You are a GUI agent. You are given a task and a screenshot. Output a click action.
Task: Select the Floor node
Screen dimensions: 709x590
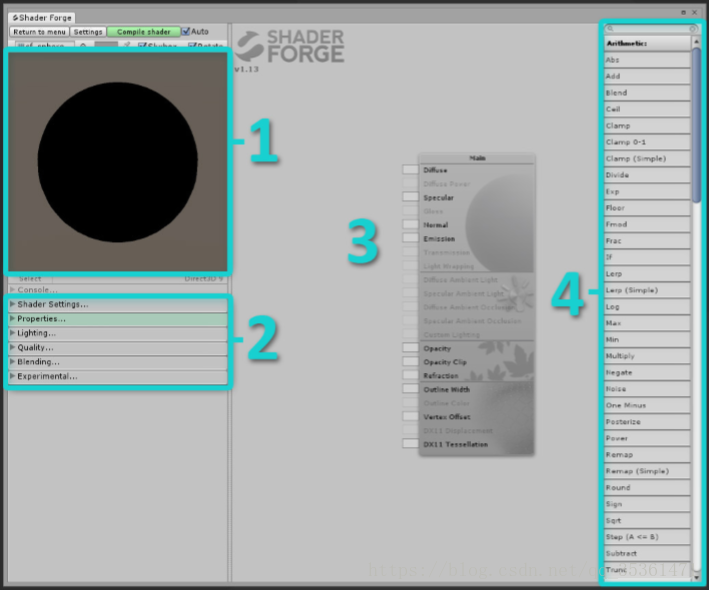point(648,208)
